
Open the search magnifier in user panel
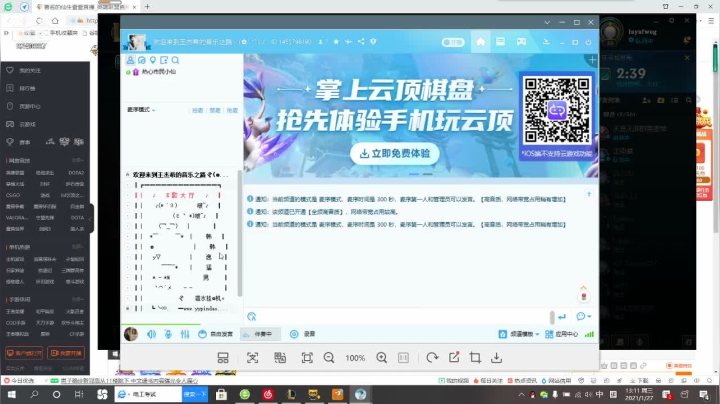175,60
